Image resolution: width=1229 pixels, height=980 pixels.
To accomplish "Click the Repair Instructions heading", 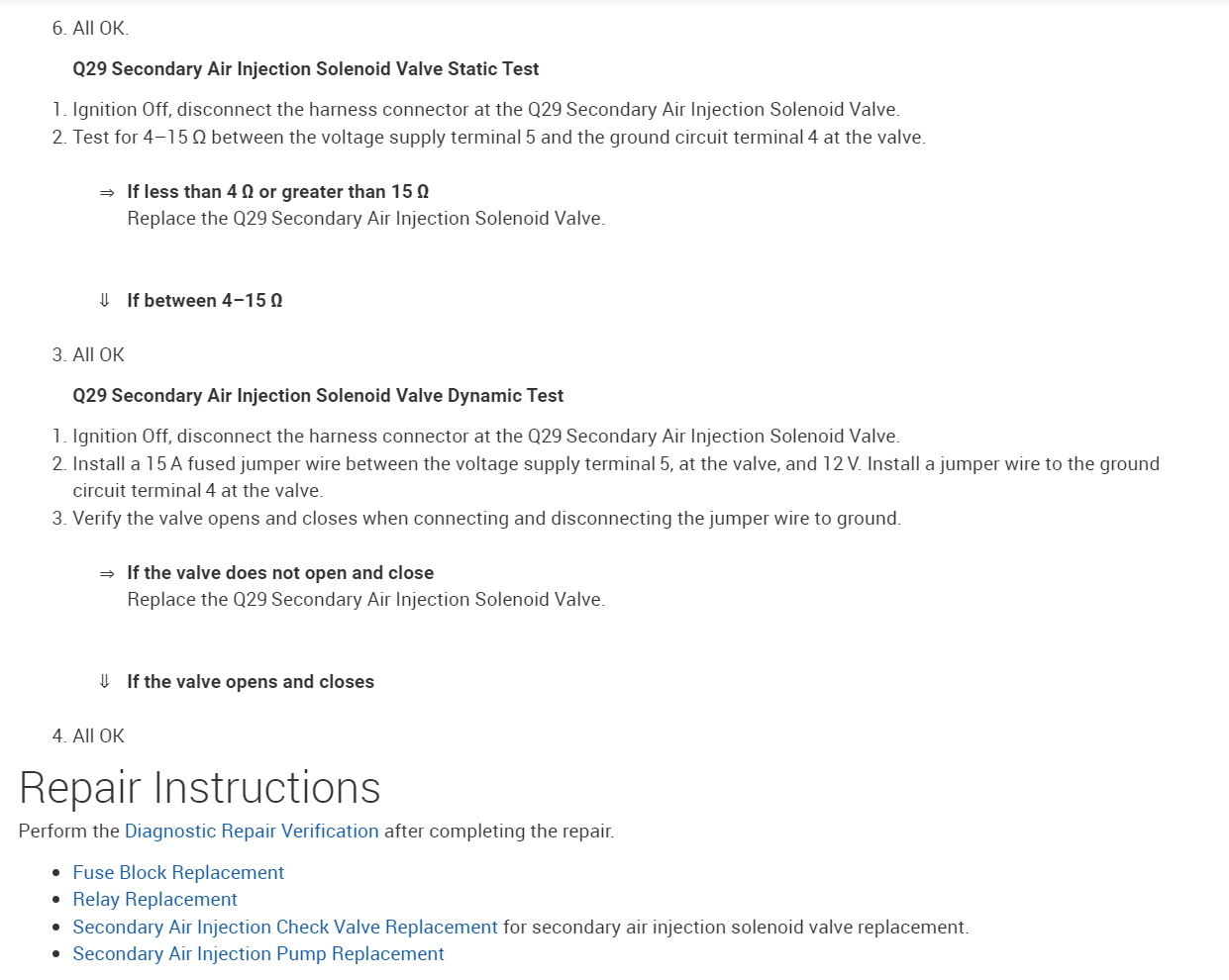I will tap(200, 788).
